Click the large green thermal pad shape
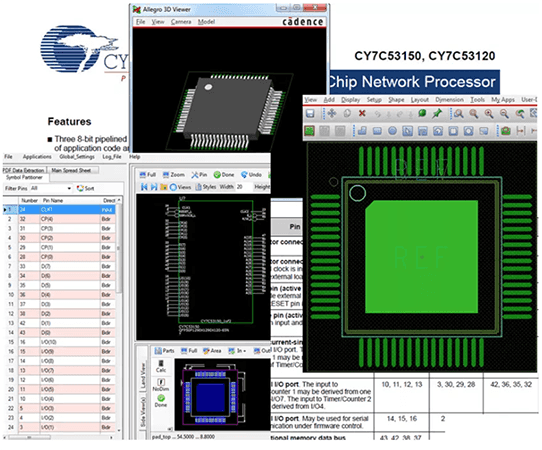This screenshot has height=450, width=542. point(422,257)
